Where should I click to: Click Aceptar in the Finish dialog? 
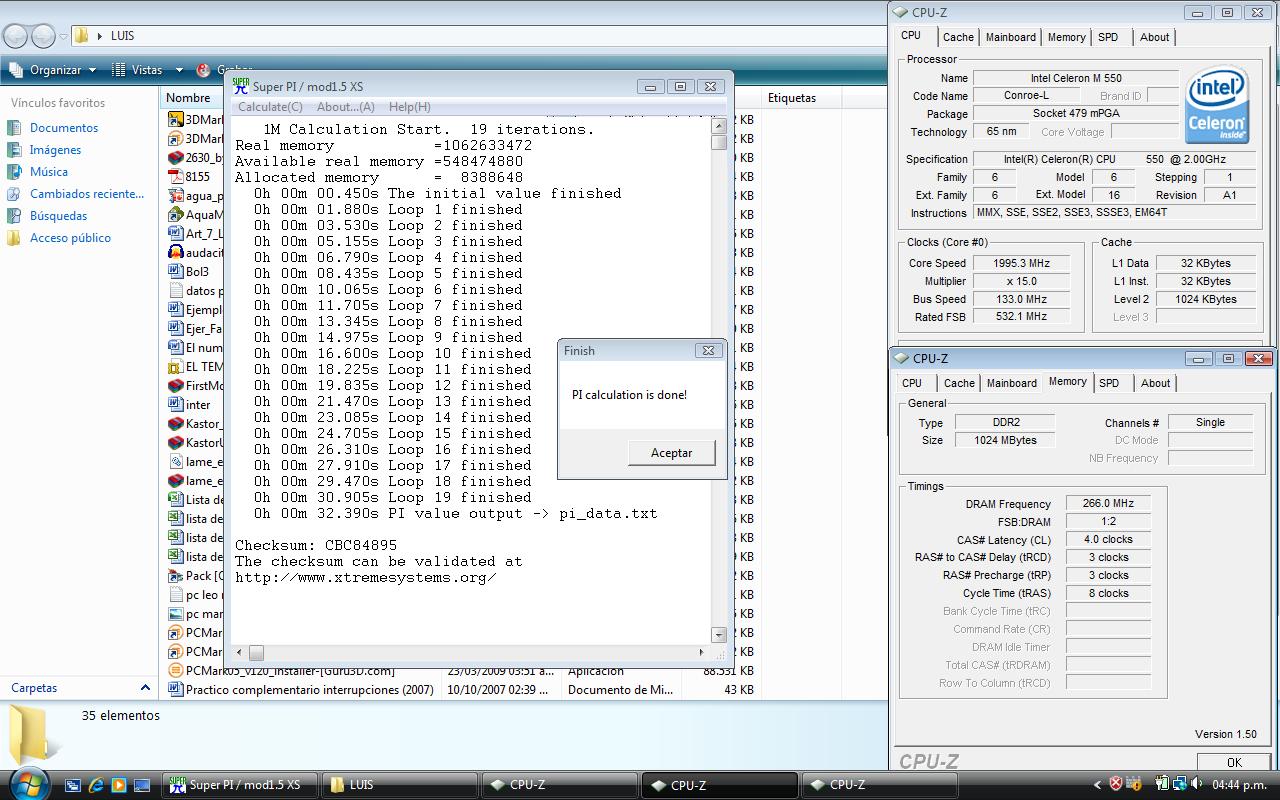pos(671,453)
